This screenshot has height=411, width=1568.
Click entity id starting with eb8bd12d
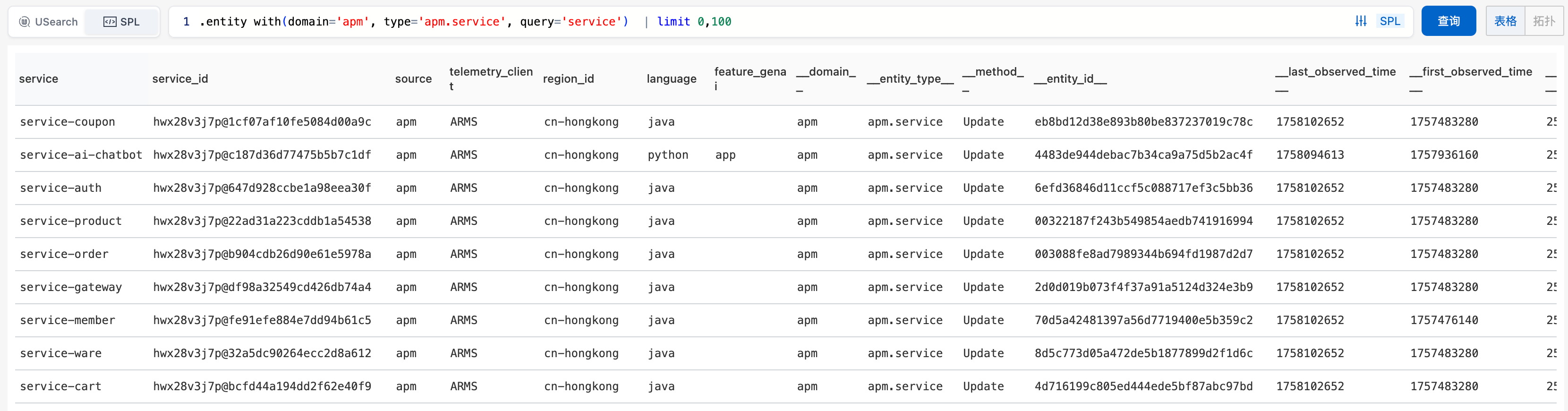coord(1143,122)
